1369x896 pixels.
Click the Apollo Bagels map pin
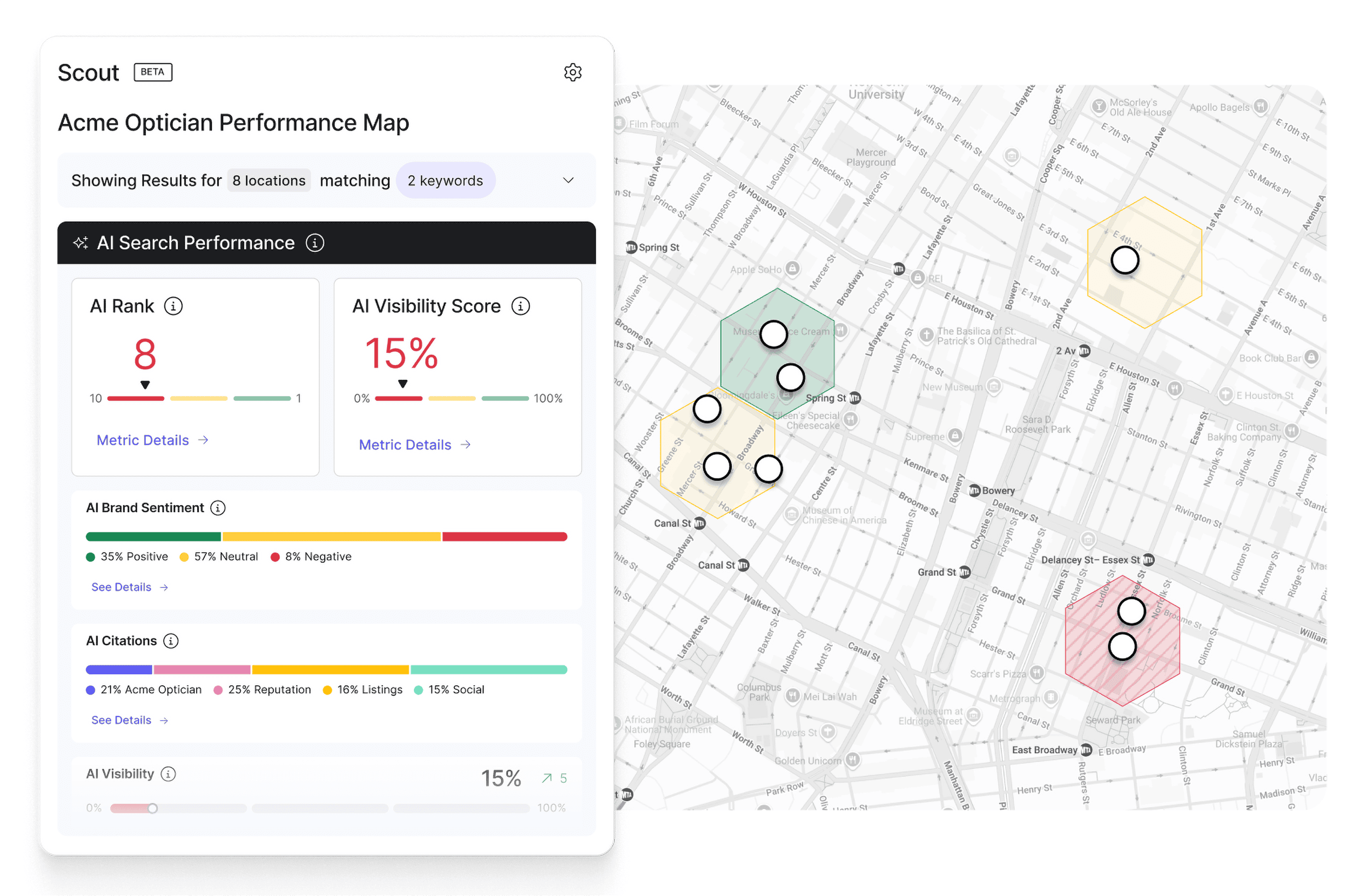(x=1260, y=106)
